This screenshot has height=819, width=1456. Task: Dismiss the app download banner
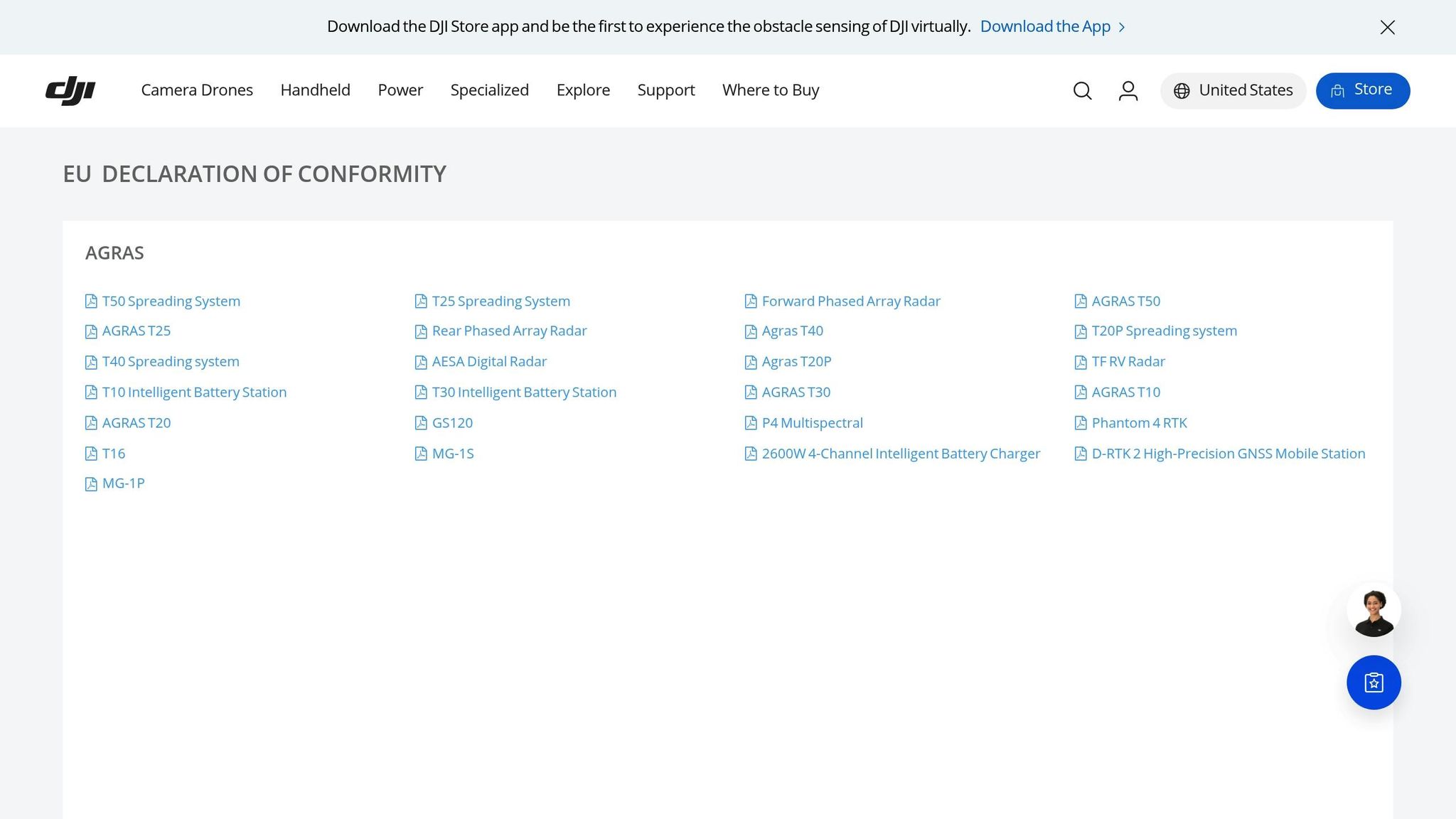(x=1387, y=27)
